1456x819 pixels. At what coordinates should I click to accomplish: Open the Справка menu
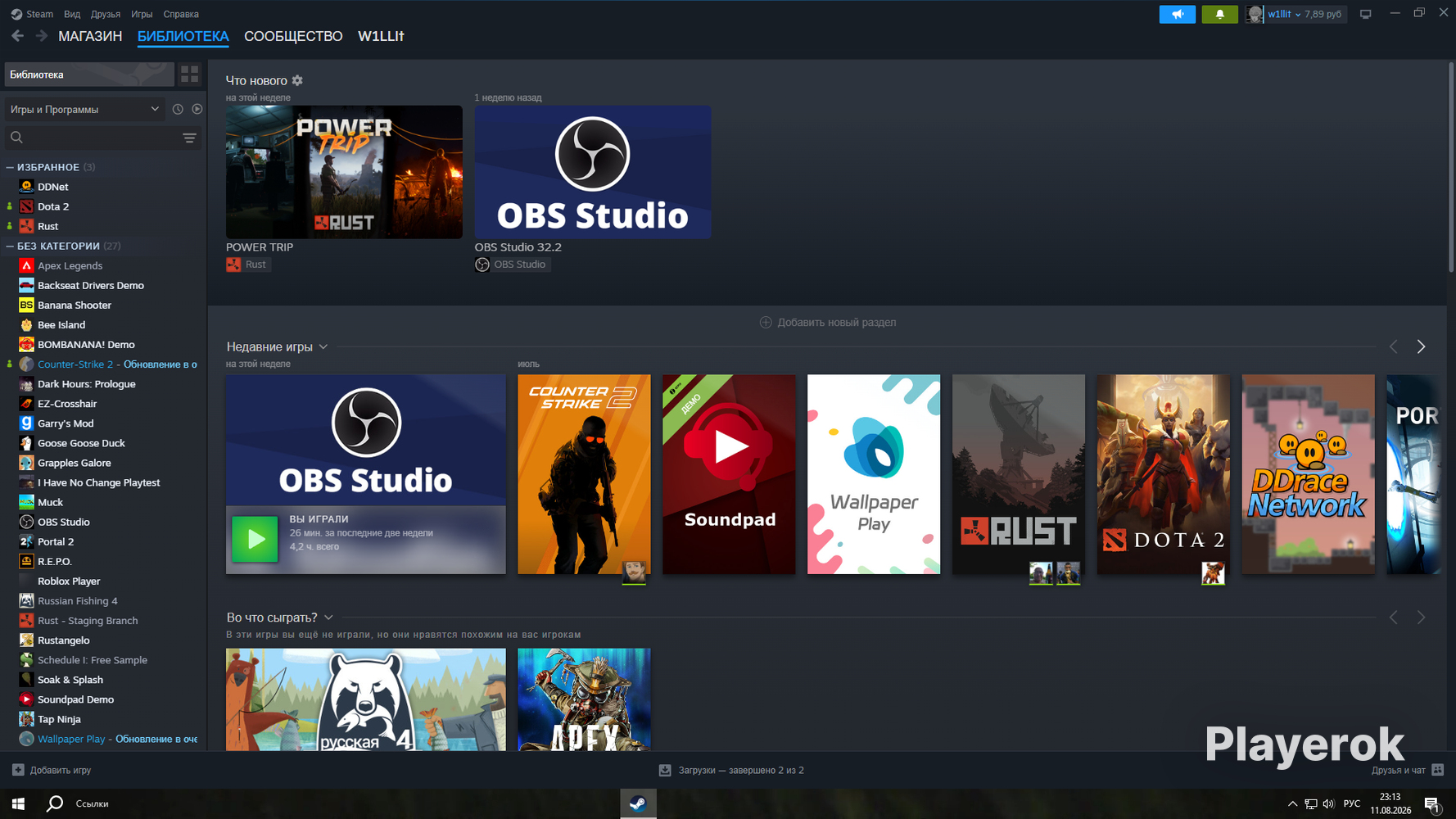coord(181,14)
